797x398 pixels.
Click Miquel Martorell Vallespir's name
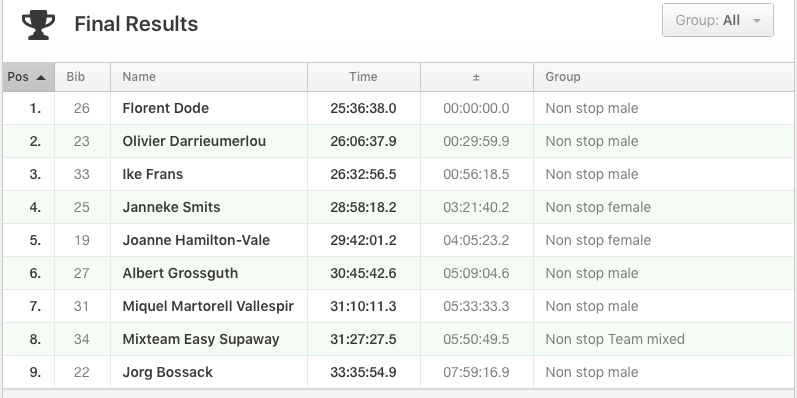point(208,307)
